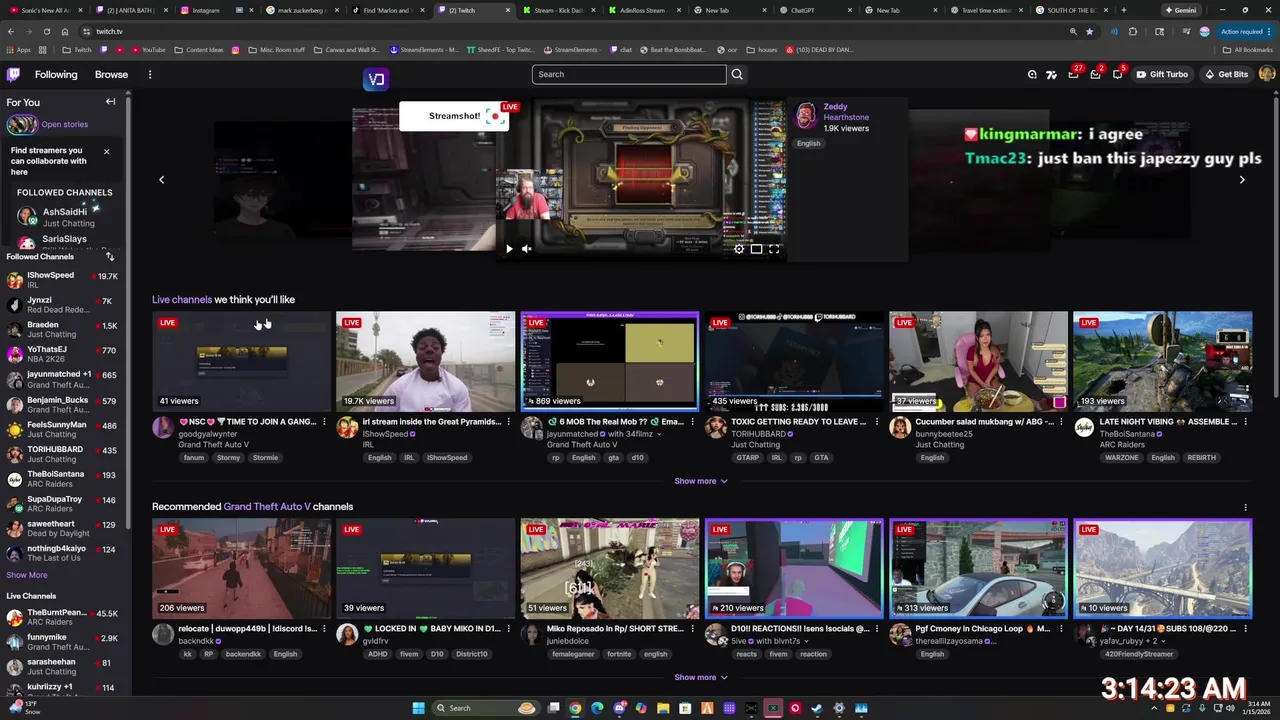The image size is (1280, 720).
Task: Open the user profile avatar menu
Action: click(x=1267, y=74)
